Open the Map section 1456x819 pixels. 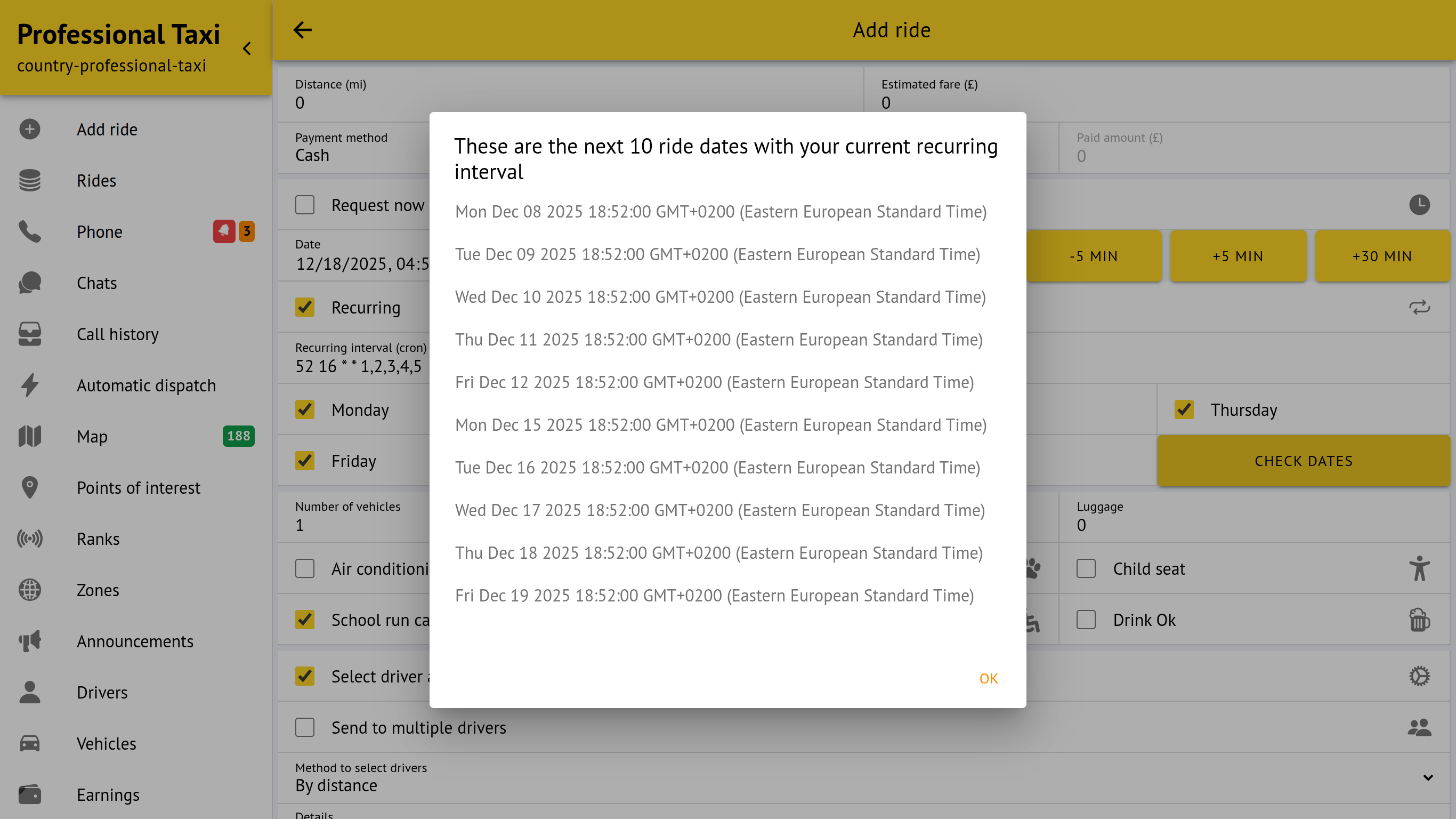(92, 437)
